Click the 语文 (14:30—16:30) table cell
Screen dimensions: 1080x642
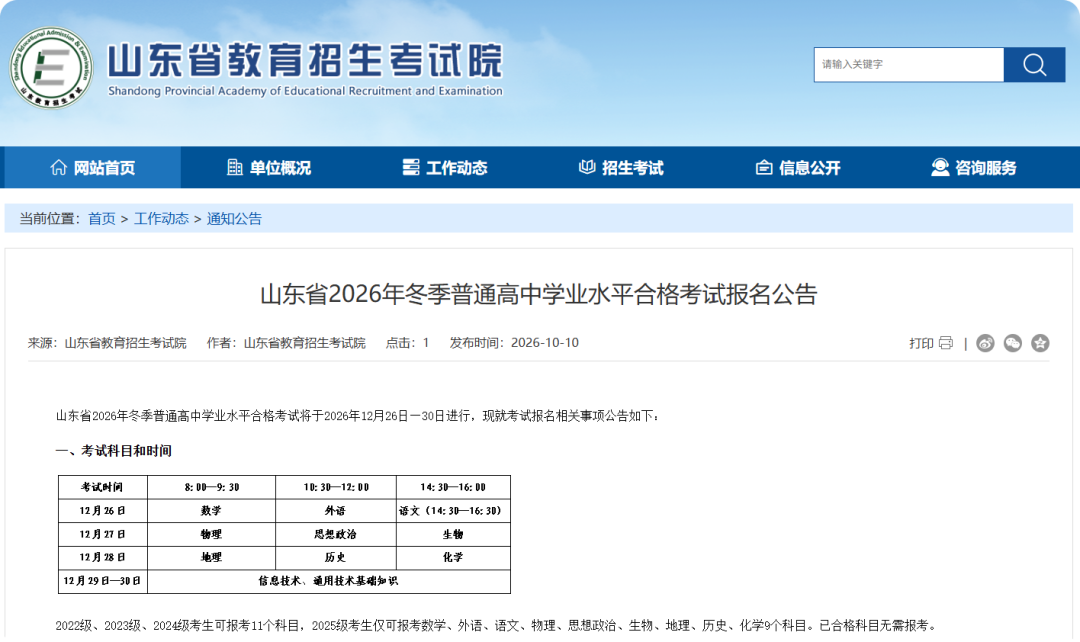point(453,510)
